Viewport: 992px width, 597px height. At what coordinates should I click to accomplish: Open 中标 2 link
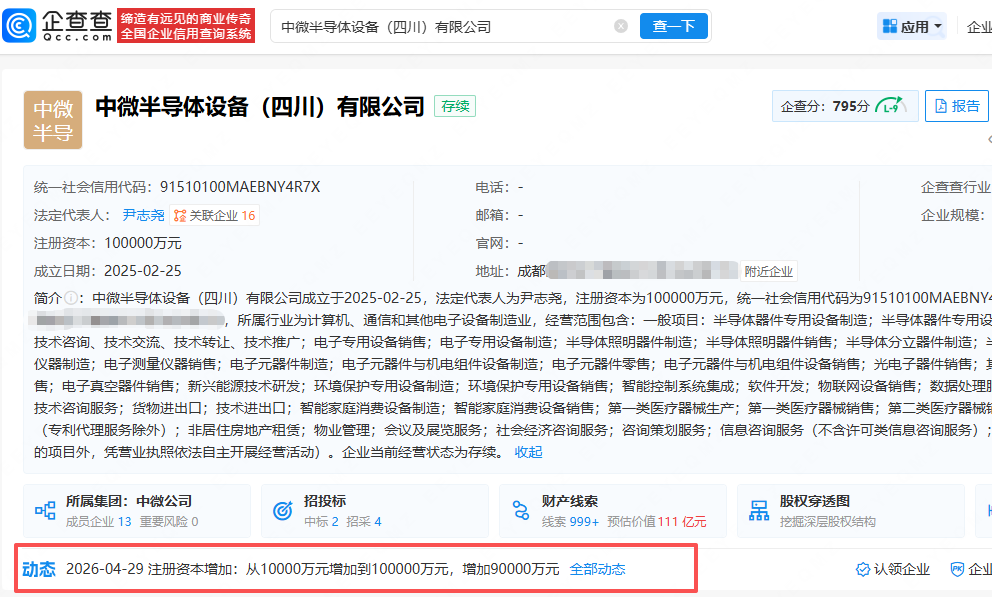(x=321, y=522)
